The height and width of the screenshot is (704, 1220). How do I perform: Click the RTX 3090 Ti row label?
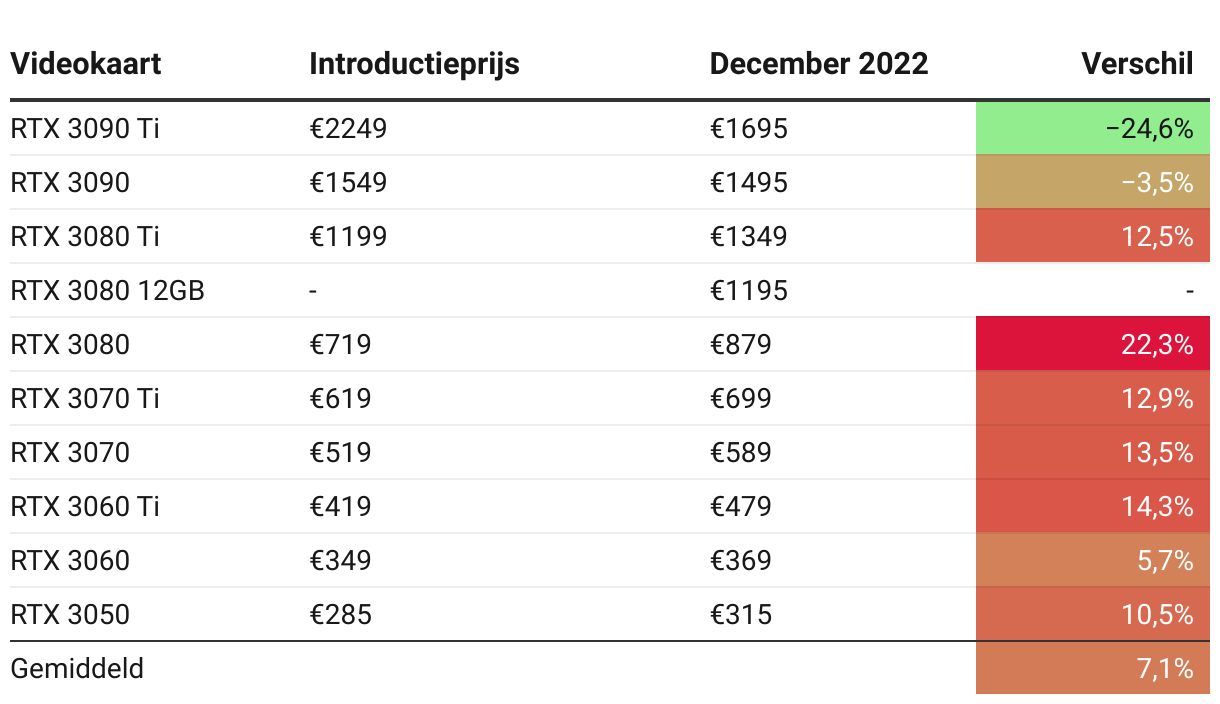pyautogui.click(x=85, y=128)
